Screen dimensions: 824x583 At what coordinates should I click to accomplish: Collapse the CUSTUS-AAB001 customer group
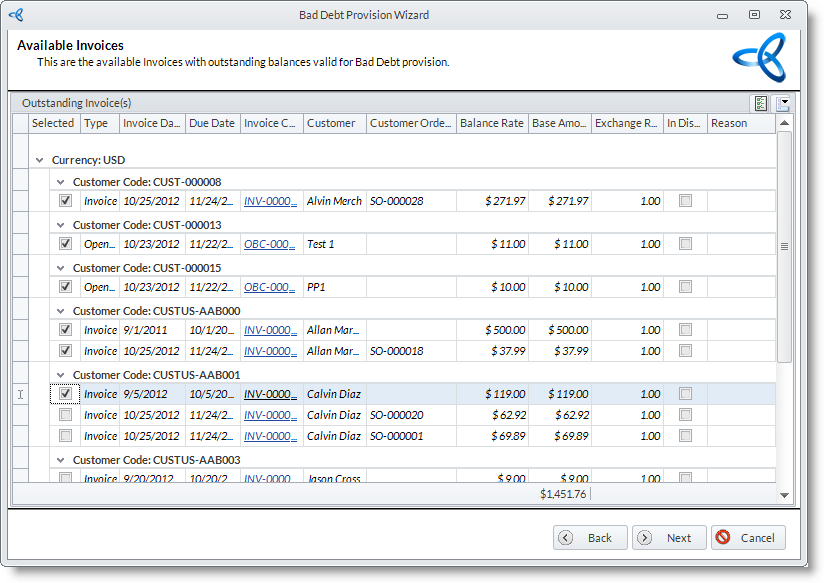click(x=61, y=375)
